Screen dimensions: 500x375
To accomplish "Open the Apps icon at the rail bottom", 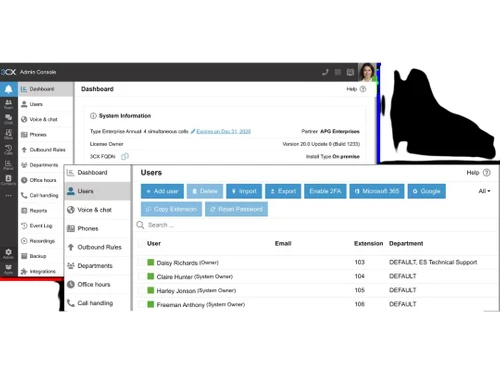I will (x=9, y=269).
